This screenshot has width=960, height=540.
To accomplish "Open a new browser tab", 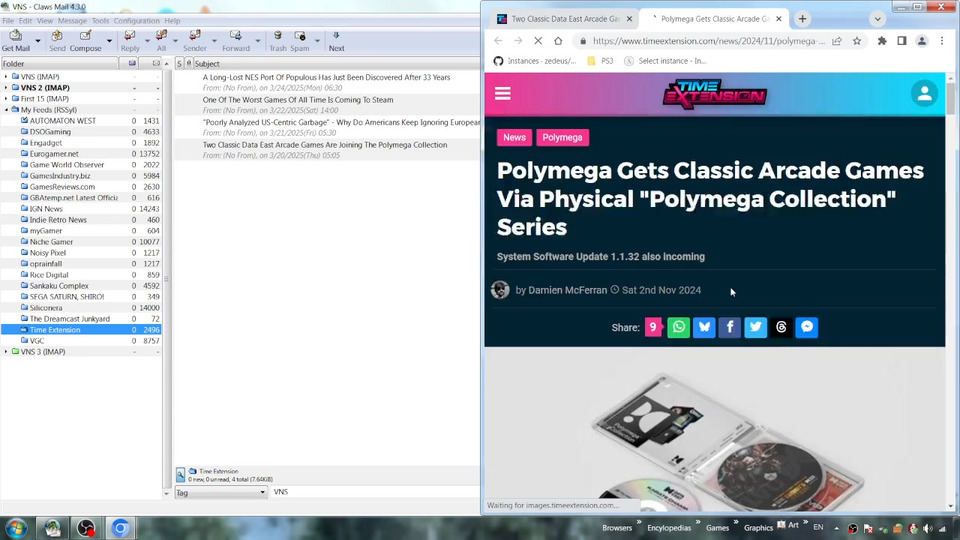I will (802, 19).
